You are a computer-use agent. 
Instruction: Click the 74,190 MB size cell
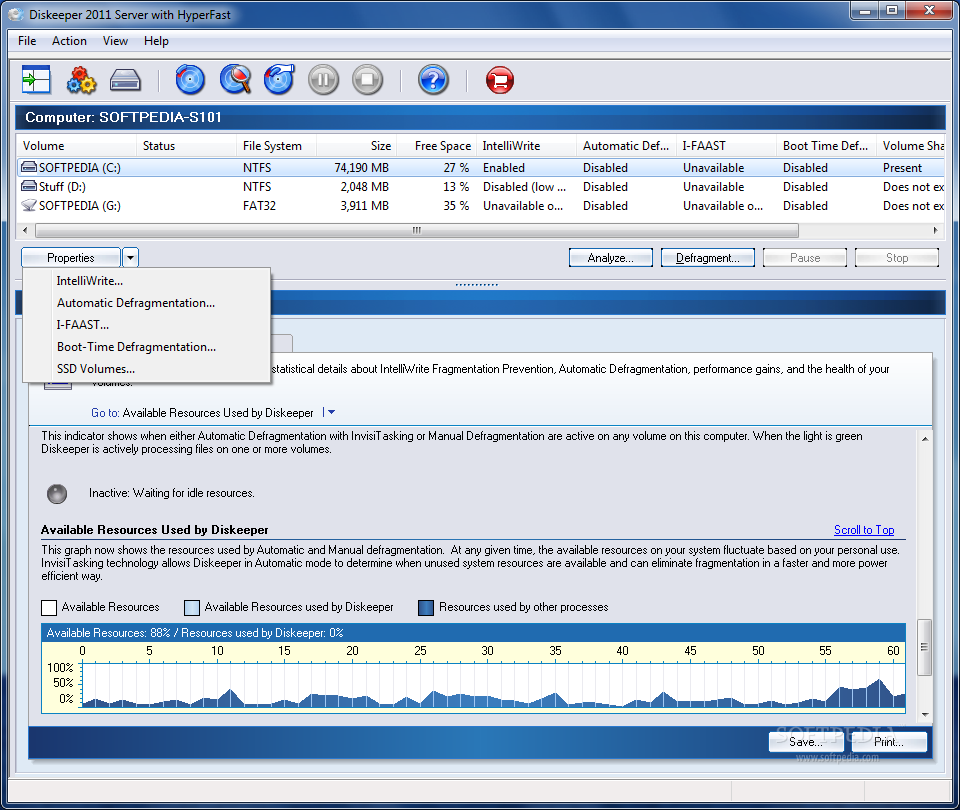coord(361,168)
